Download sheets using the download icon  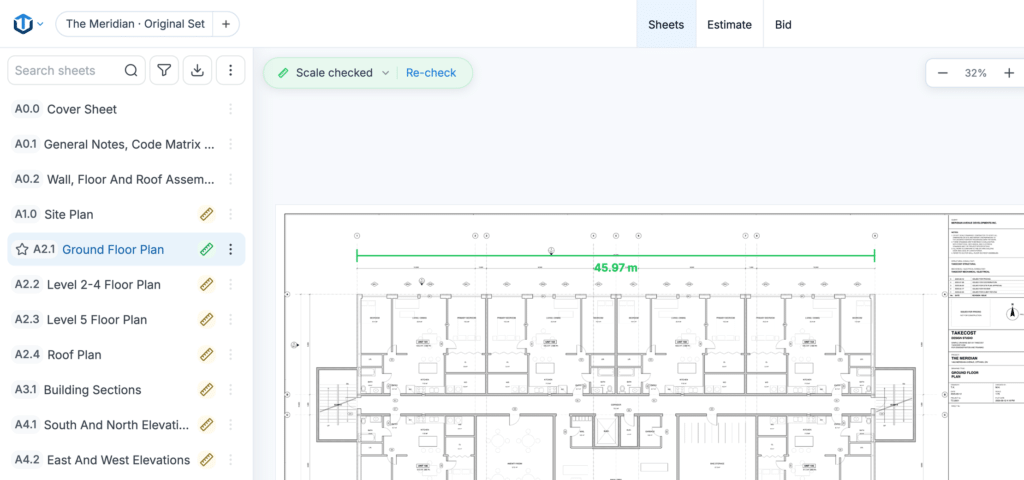197,71
